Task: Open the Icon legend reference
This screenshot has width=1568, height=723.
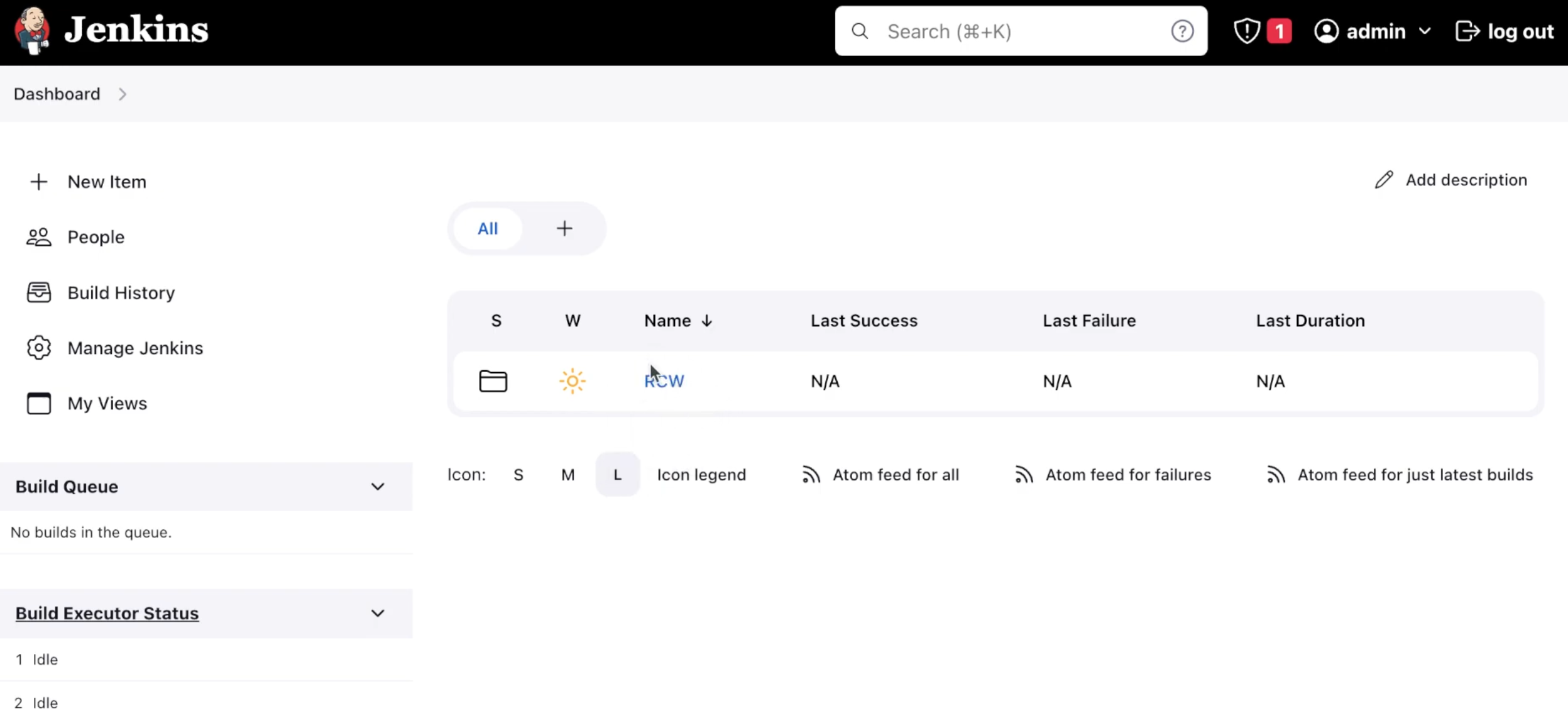Action: tap(701, 474)
